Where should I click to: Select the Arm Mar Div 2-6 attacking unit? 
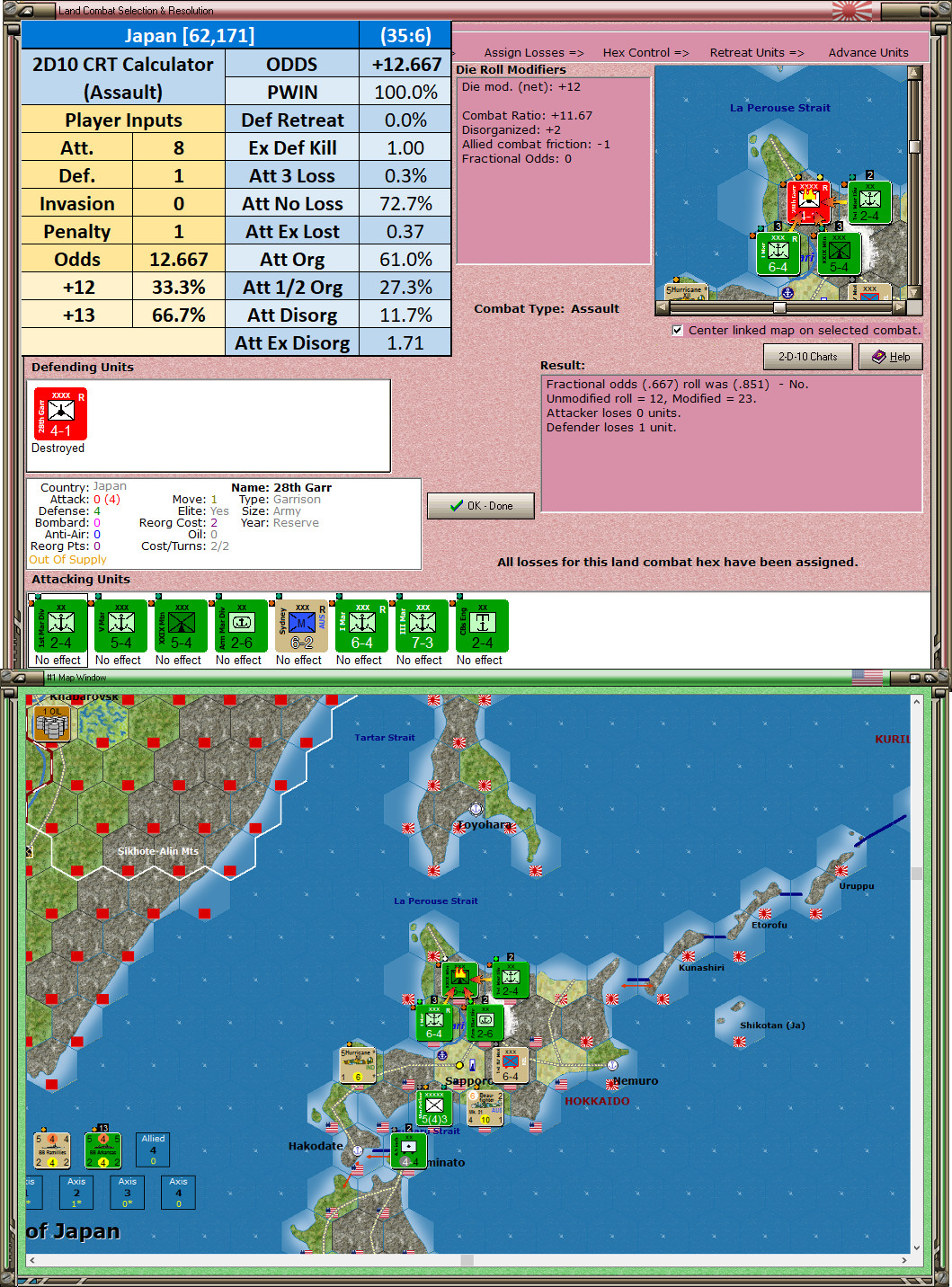click(242, 626)
